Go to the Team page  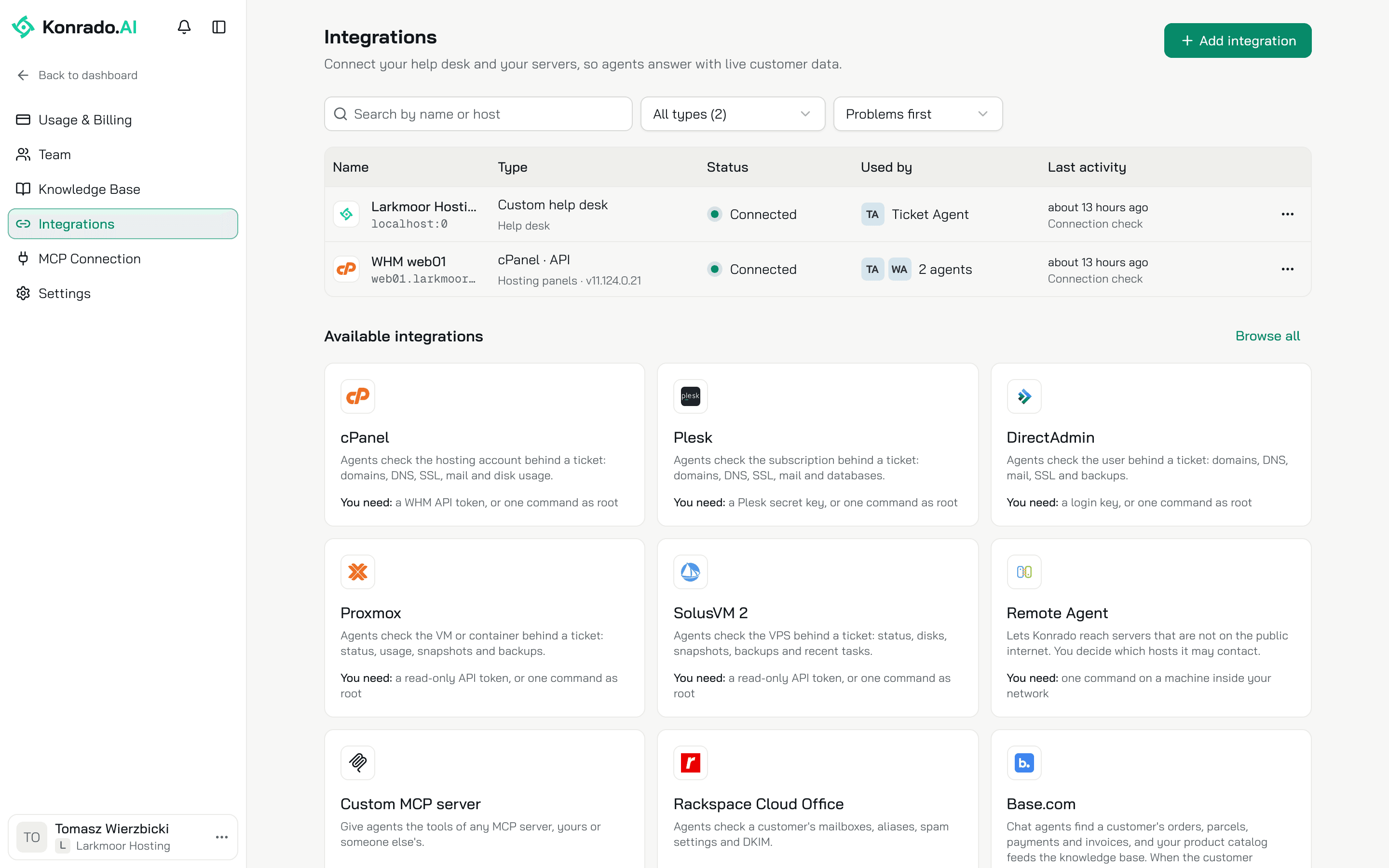123,154
